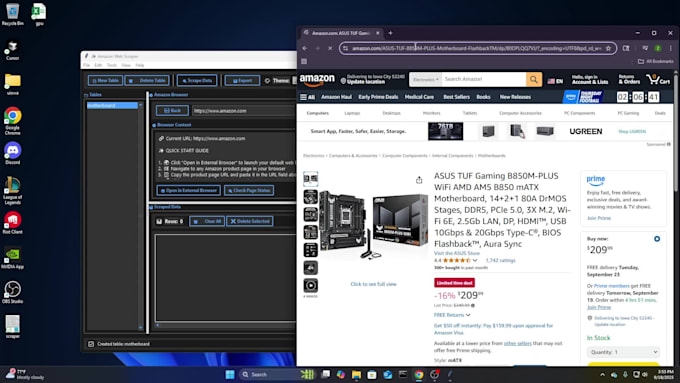Select the motherboard table in Tables list
The width and height of the screenshot is (680, 383).
(x=112, y=105)
